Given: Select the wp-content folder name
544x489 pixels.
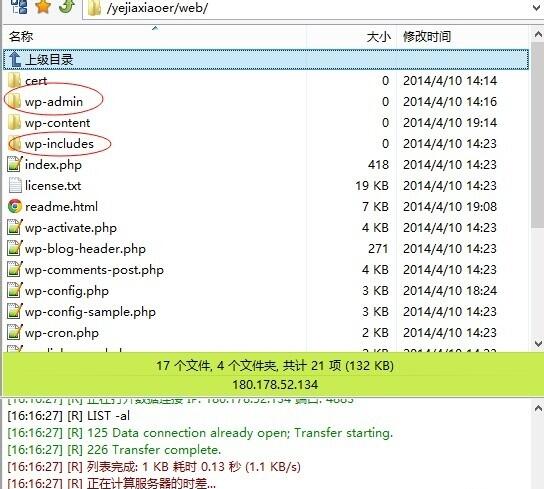Looking at the screenshot, I should pos(58,123).
